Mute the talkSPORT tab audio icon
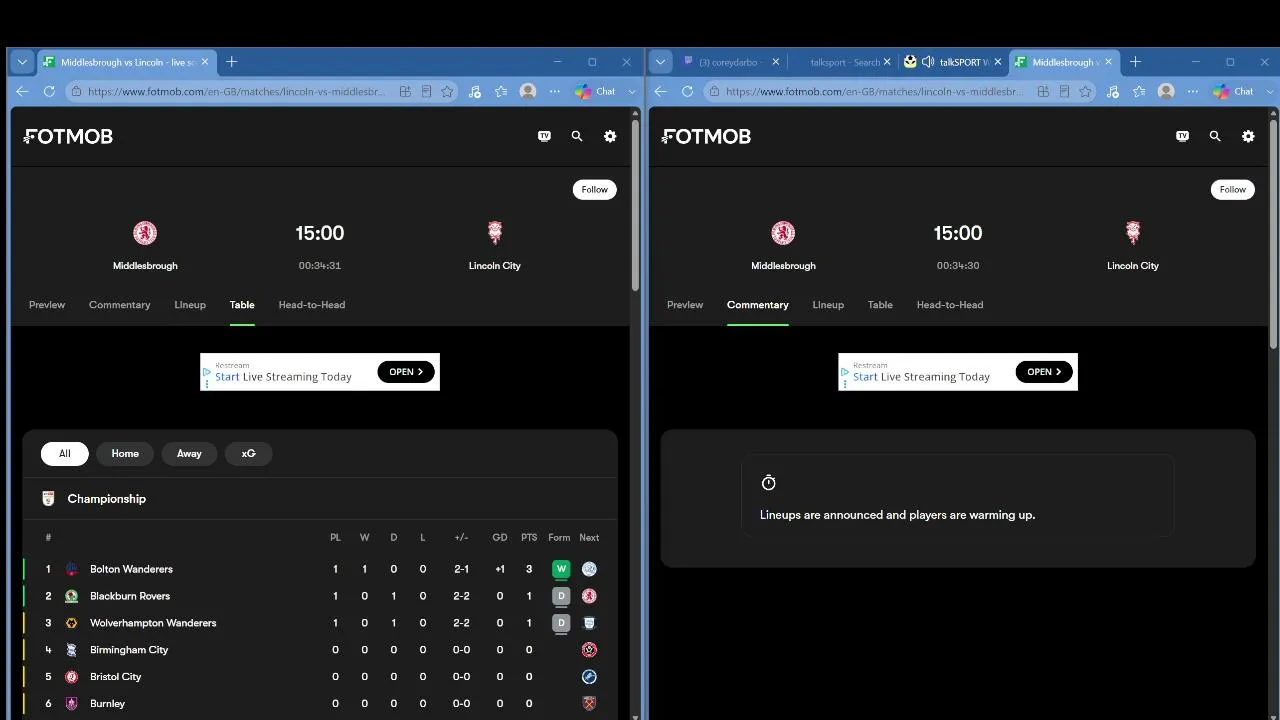The image size is (1280, 720). [x=928, y=62]
